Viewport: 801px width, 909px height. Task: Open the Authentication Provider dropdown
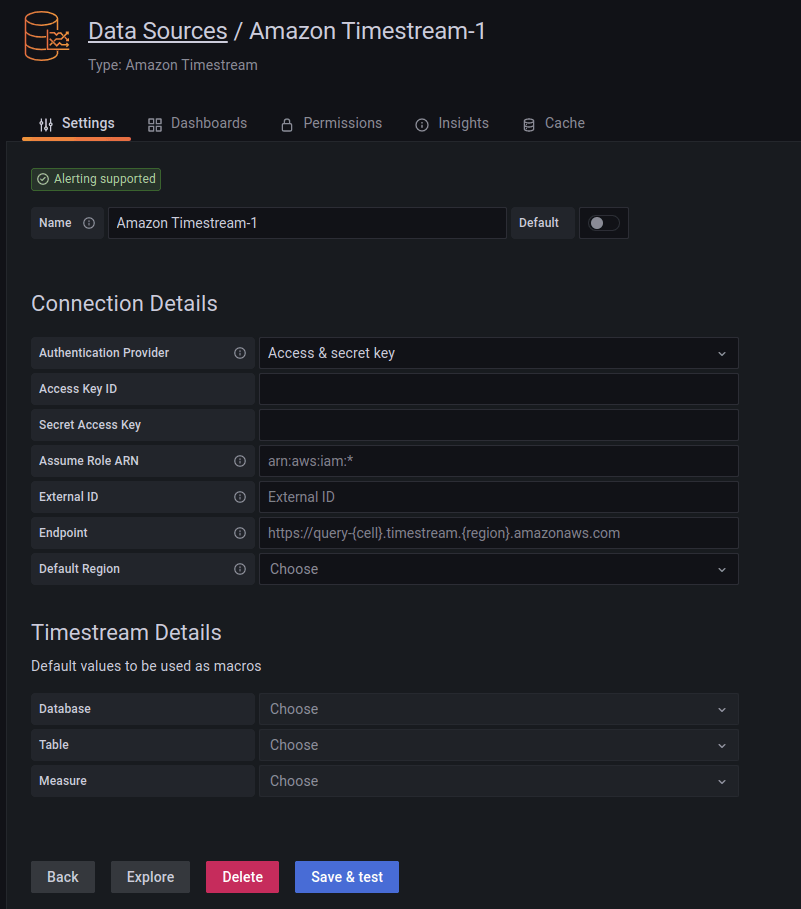[498, 353]
